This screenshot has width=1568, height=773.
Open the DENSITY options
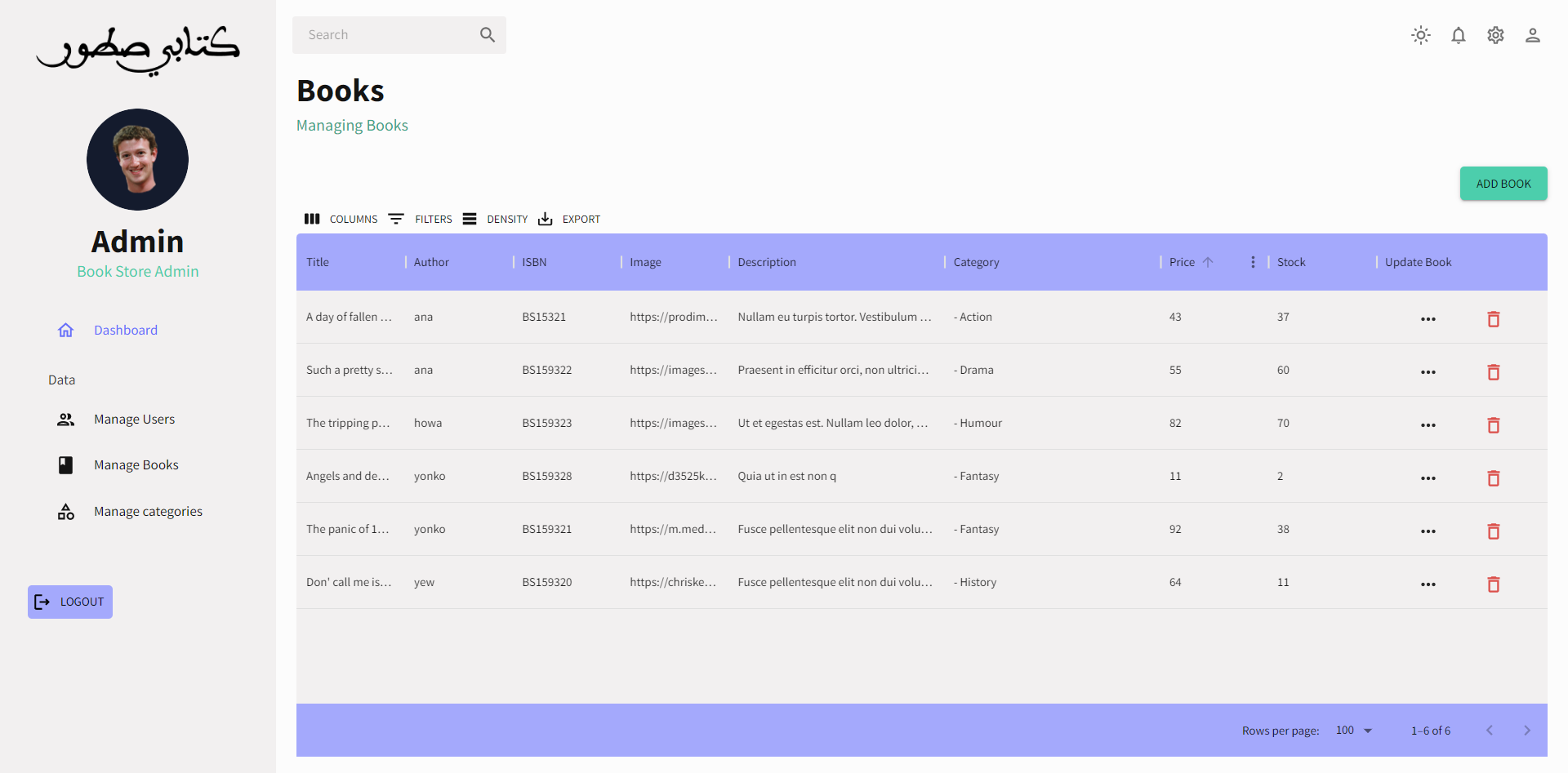(x=495, y=219)
